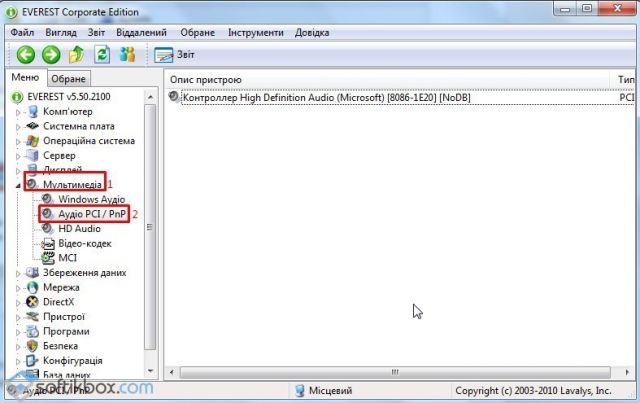The height and width of the screenshot is (403, 640).
Task: Open the Обране menu in menu bar
Action: 198,32
